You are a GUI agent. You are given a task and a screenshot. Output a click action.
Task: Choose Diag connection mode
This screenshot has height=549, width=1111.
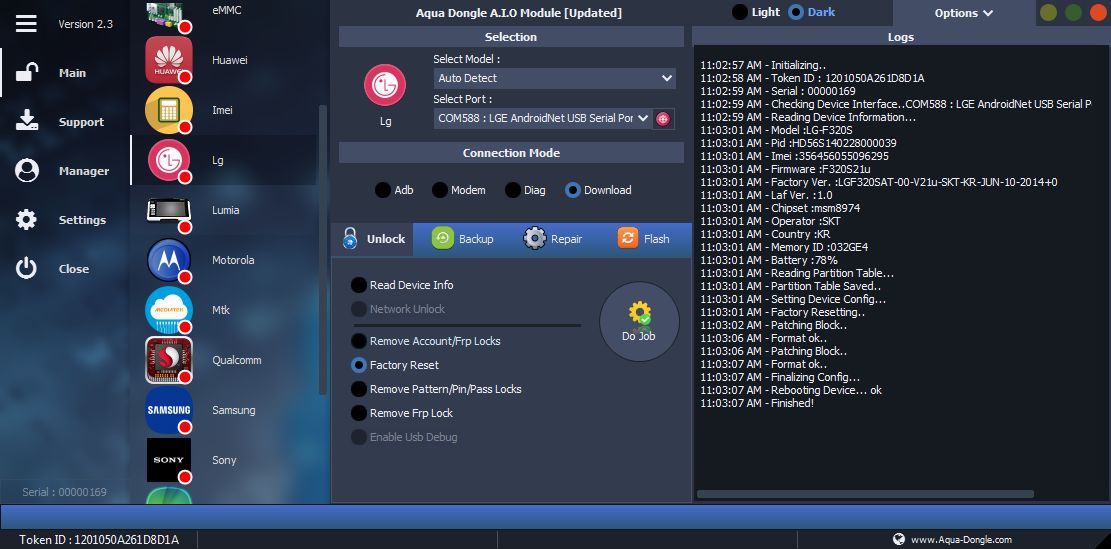pyautogui.click(x=513, y=190)
